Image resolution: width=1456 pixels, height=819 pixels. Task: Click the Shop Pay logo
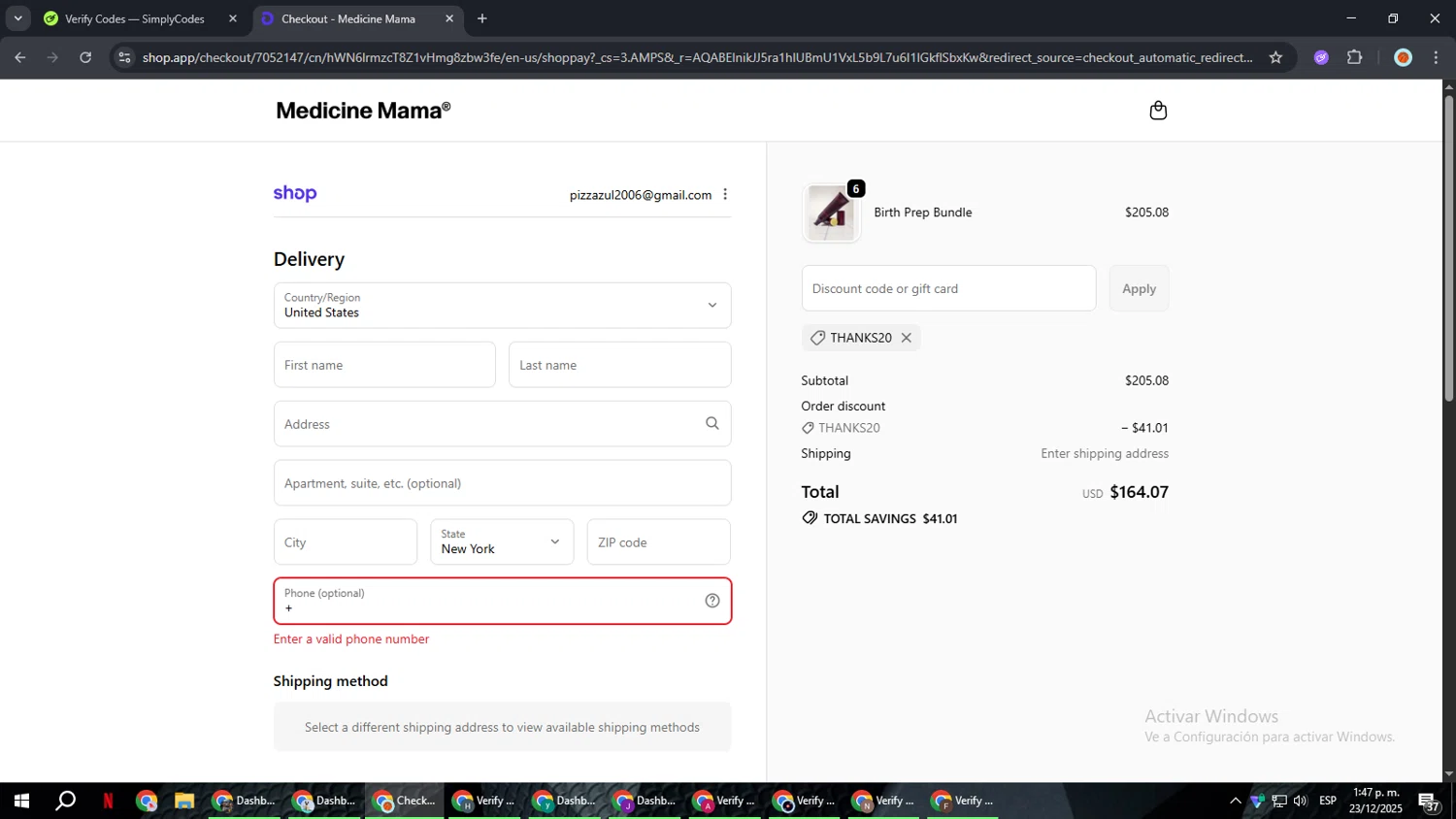point(295,193)
